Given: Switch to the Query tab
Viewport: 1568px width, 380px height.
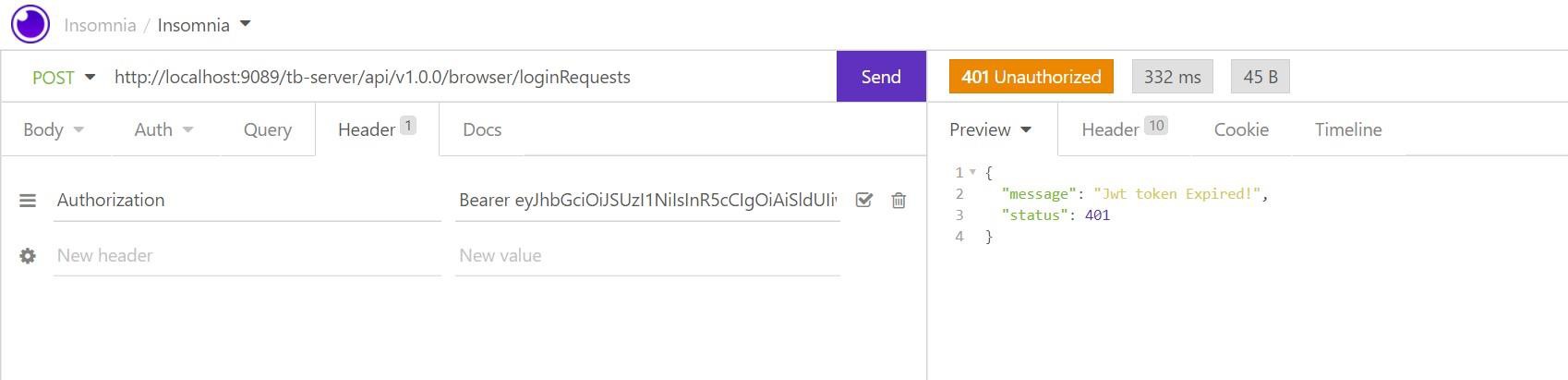Looking at the screenshot, I should [268, 130].
